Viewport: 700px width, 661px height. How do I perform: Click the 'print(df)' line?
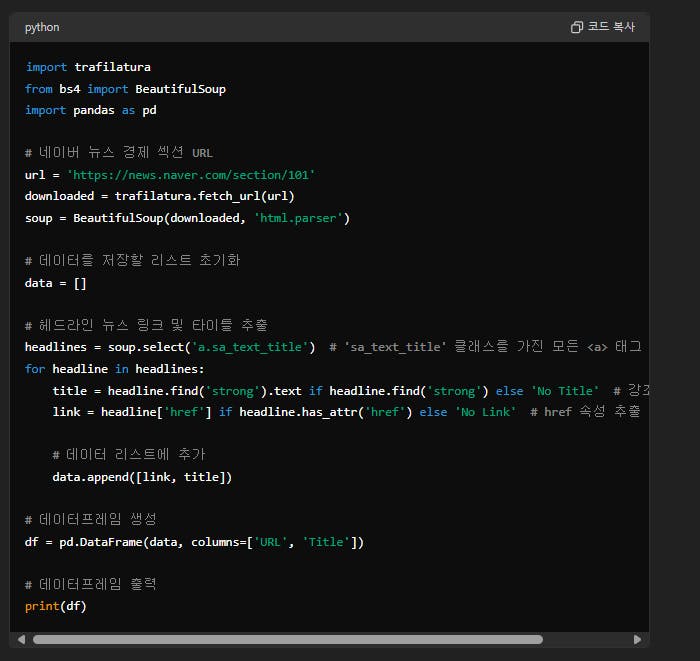(55, 606)
